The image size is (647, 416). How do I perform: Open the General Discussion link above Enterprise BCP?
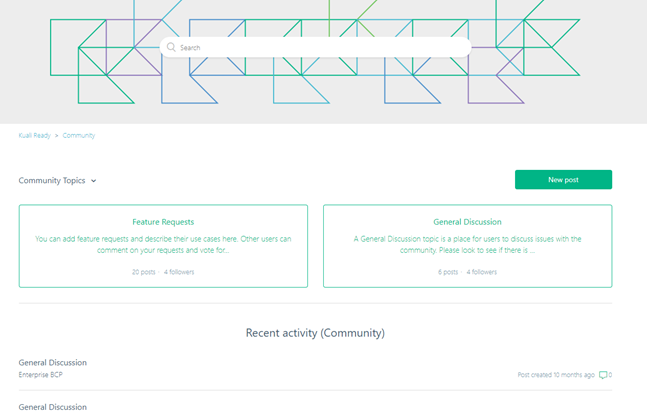pyautogui.click(x=52, y=362)
